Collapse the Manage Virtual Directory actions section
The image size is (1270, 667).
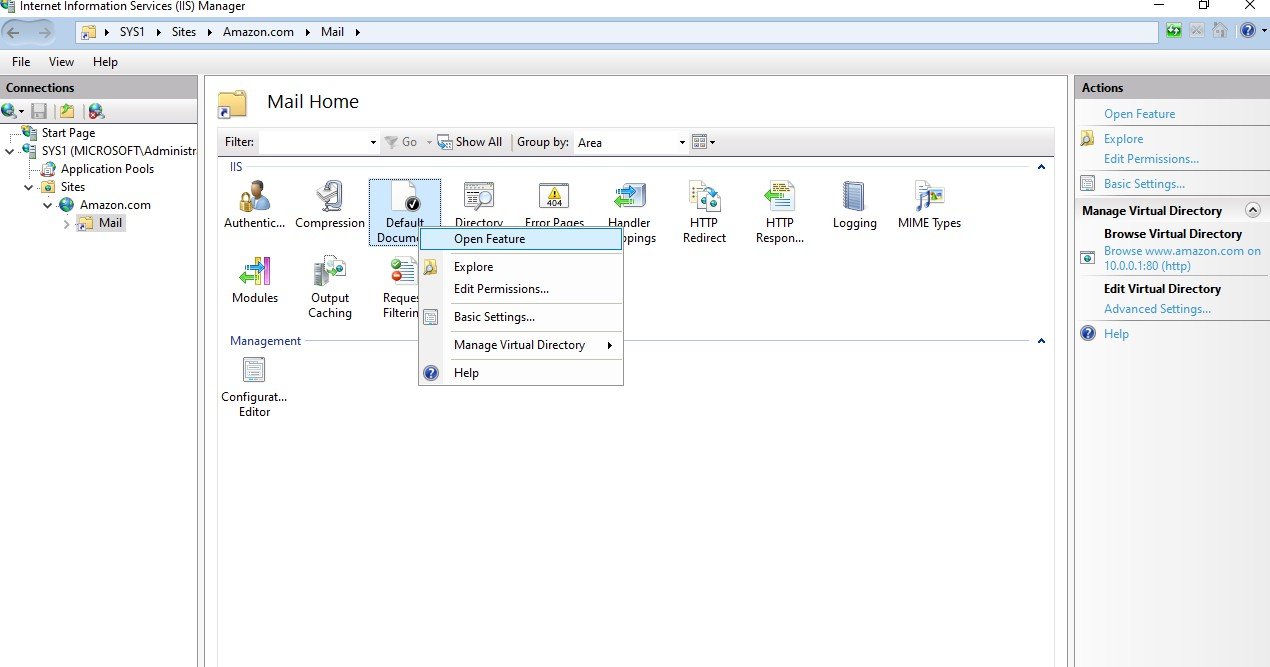[1252, 211]
